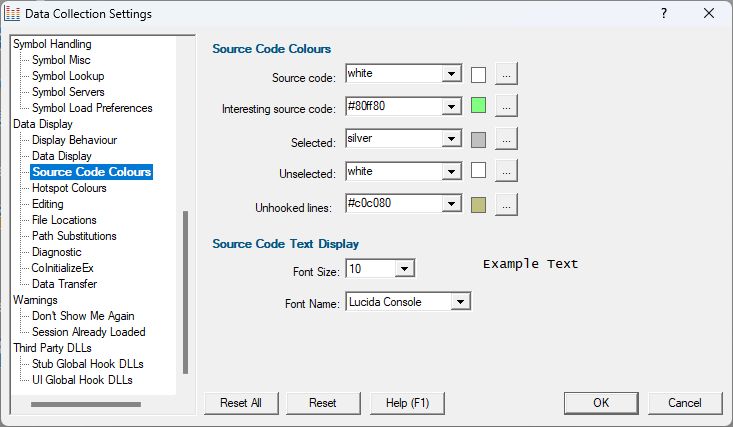Select Symbol Lookup tree item
The width and height of the screenshot is (733, 427).
click(68, 76)
